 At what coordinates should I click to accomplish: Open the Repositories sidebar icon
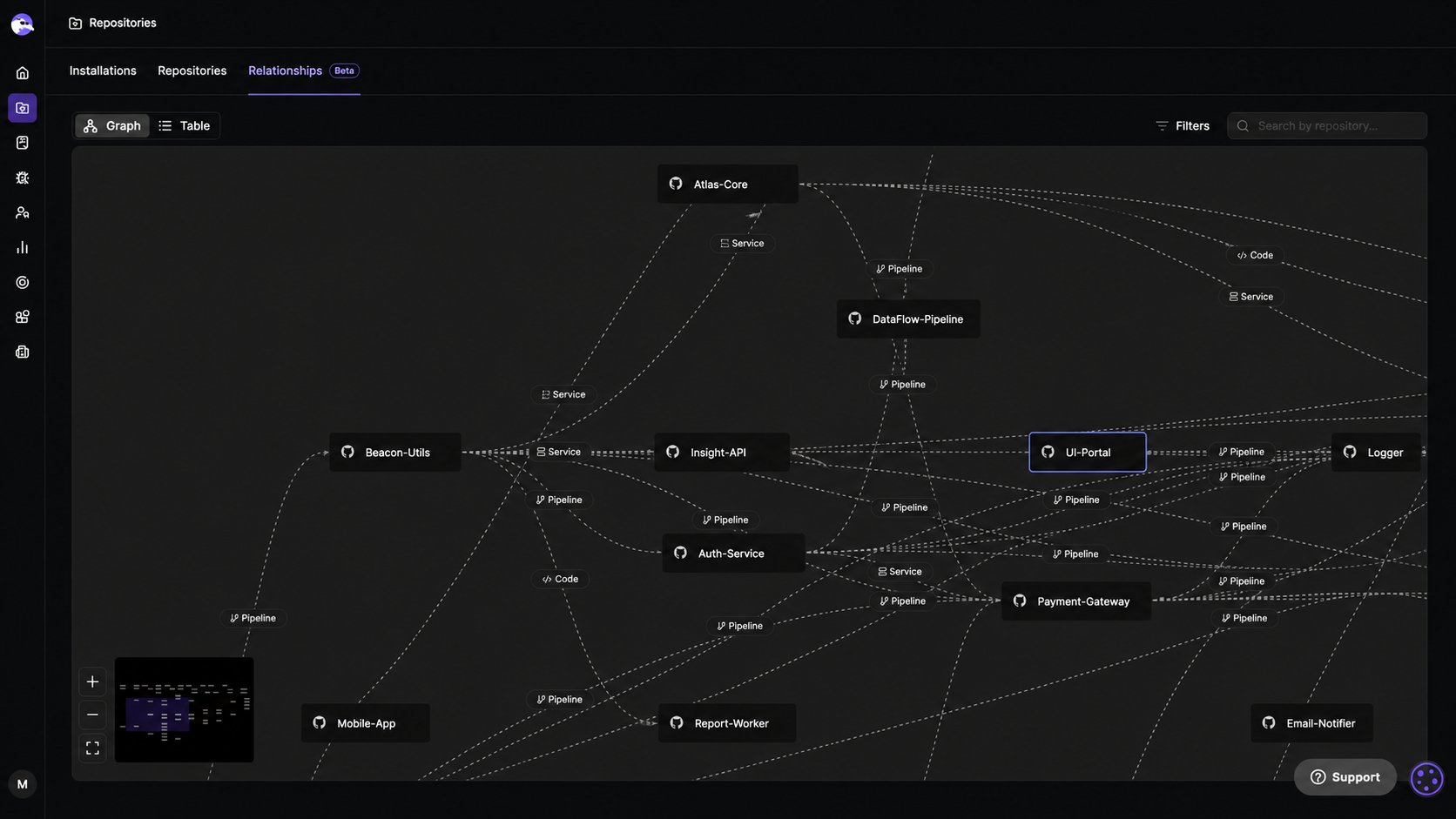pos(23,108)
